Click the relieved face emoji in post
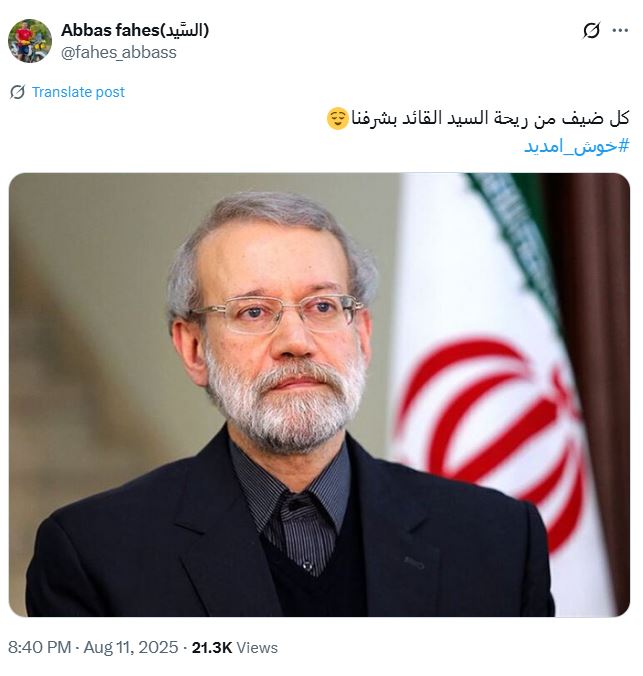 click(x=337, y=119)
